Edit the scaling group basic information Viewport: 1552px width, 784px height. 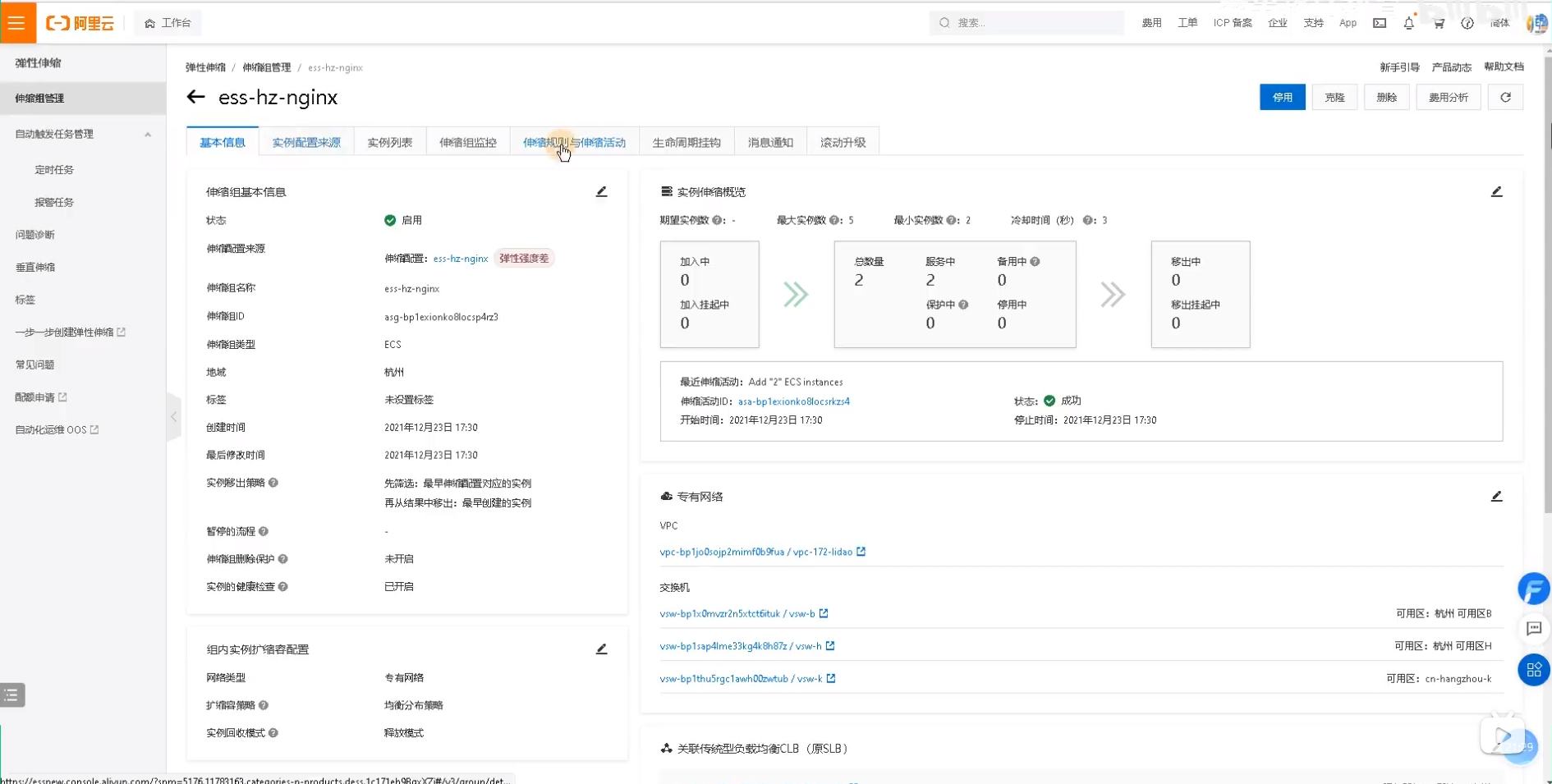tap(601, 192)
